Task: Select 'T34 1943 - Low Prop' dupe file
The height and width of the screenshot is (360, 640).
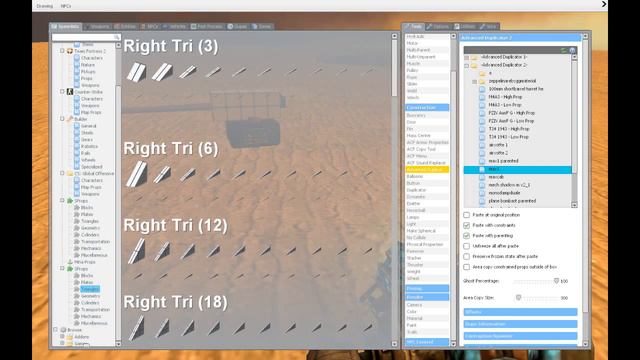Action: coord(509,137)
